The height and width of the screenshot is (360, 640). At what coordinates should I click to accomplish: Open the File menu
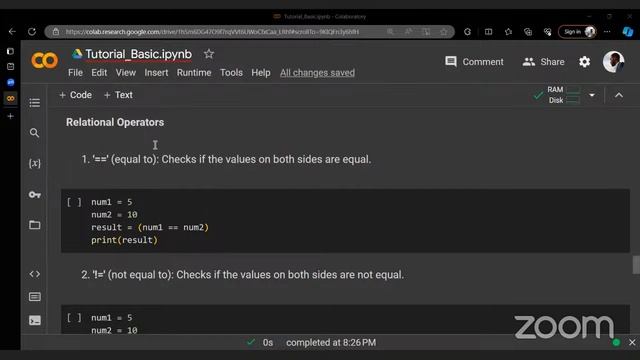[x=75, y=73]
